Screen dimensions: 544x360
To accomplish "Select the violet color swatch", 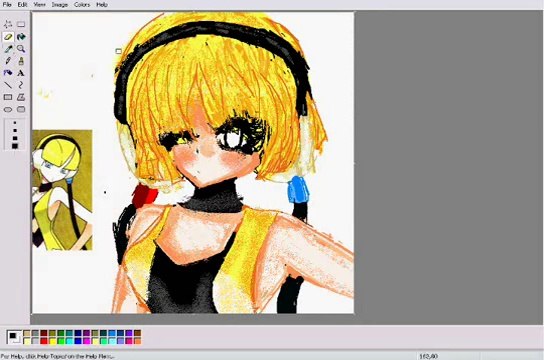I will tap(129, 333).
